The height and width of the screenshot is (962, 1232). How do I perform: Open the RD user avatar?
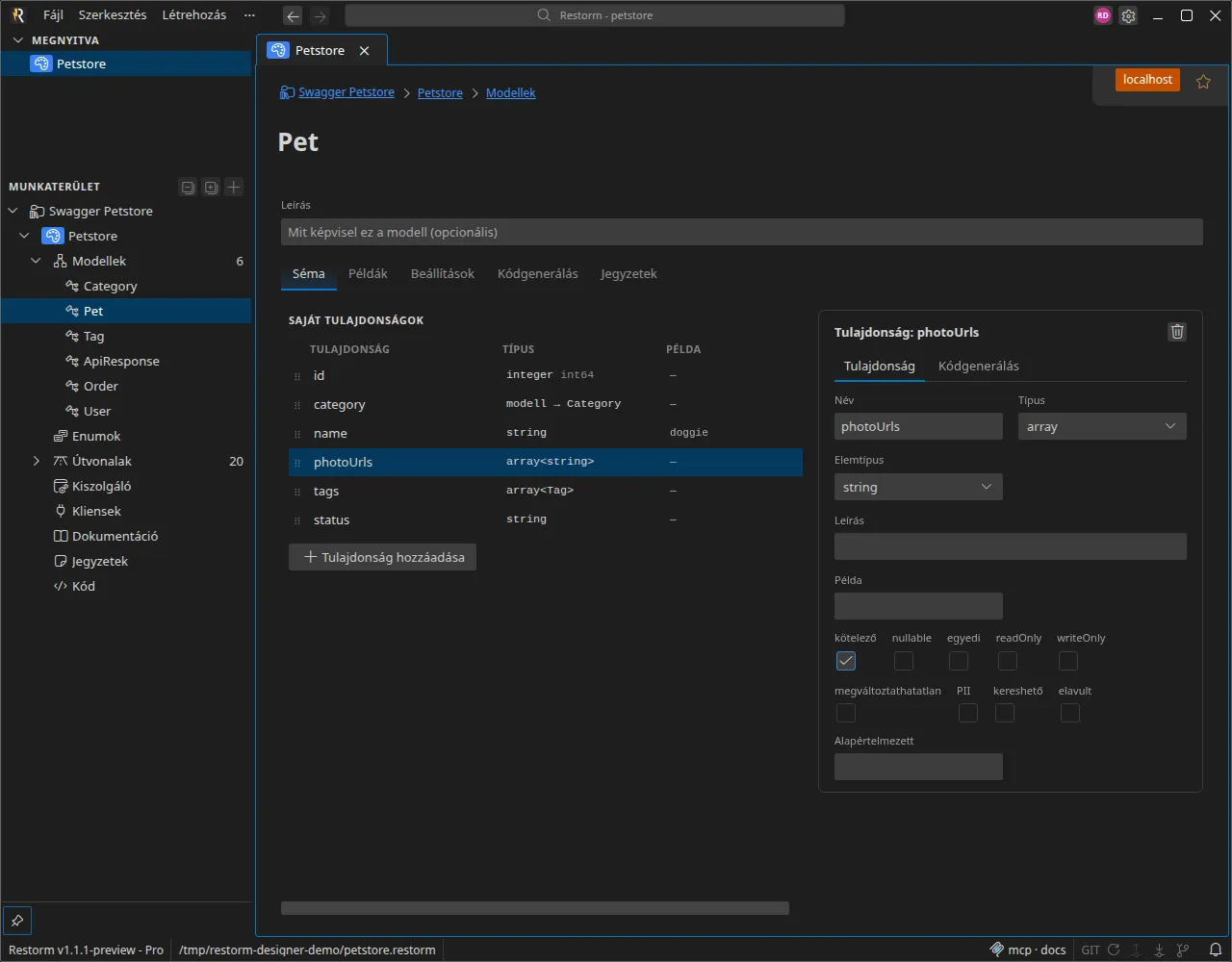[x=1103, y=15]
